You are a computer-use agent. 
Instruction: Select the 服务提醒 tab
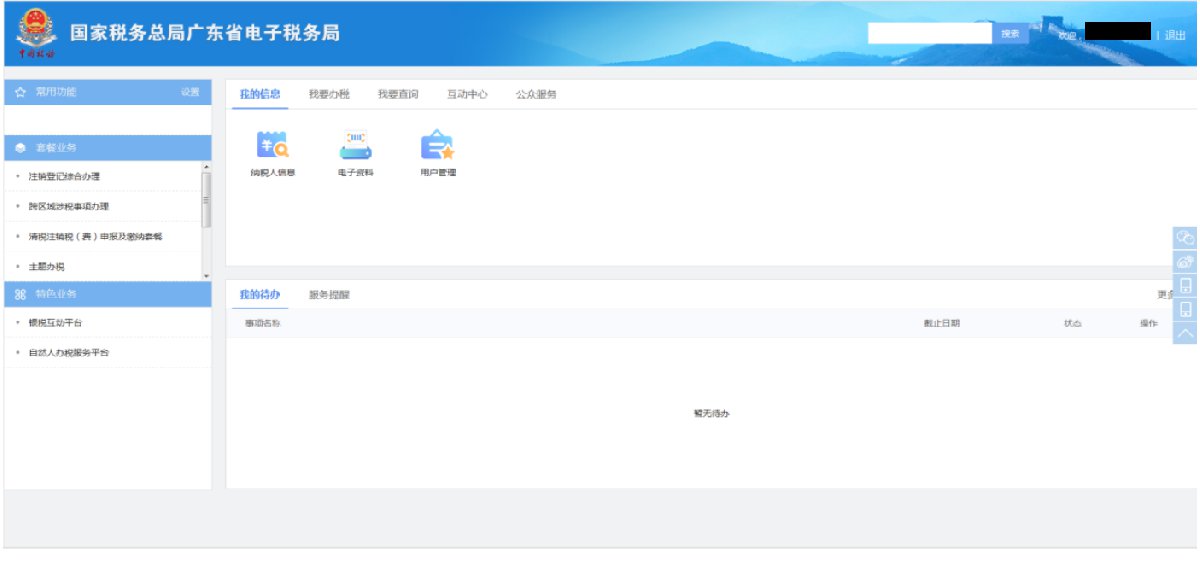click(329, 295)
